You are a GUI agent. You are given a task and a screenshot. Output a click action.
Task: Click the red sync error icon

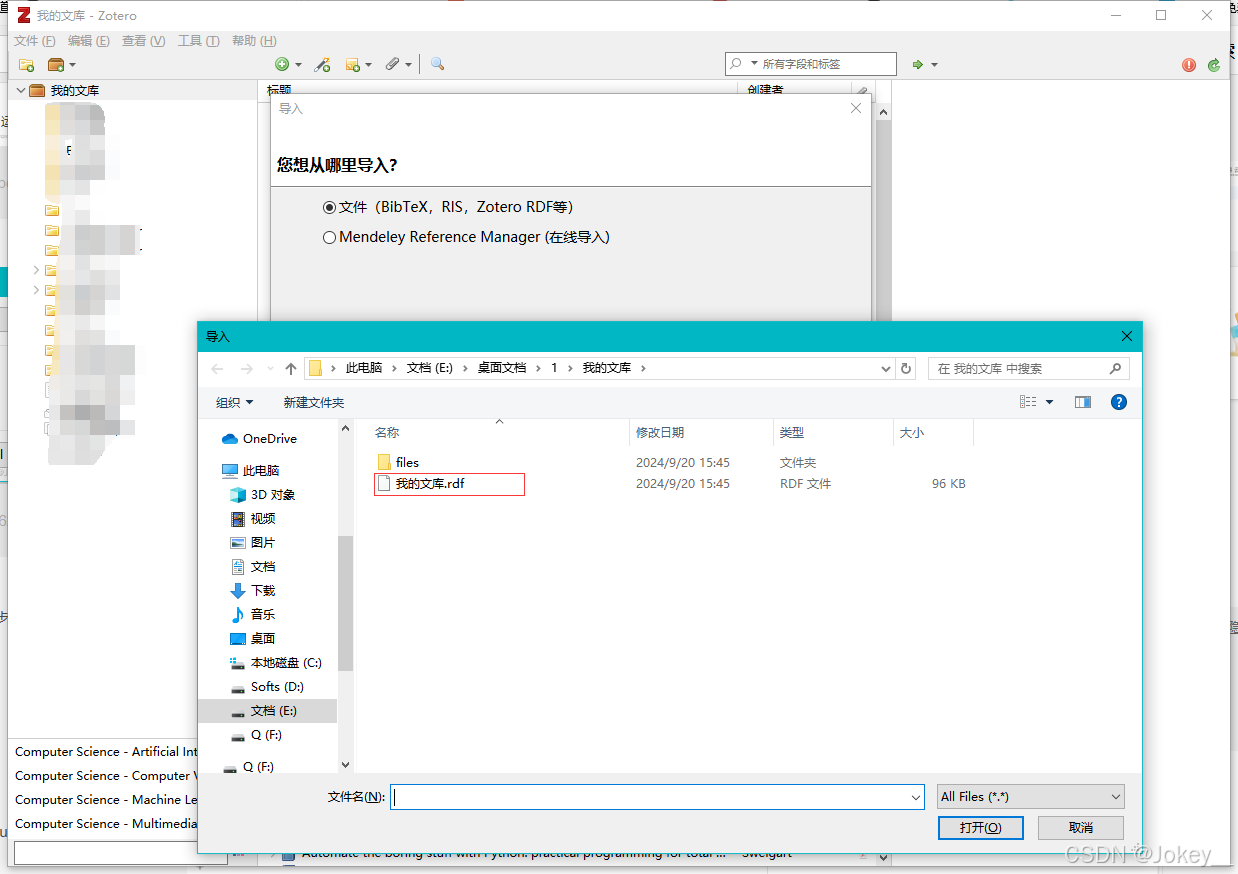1189,65
